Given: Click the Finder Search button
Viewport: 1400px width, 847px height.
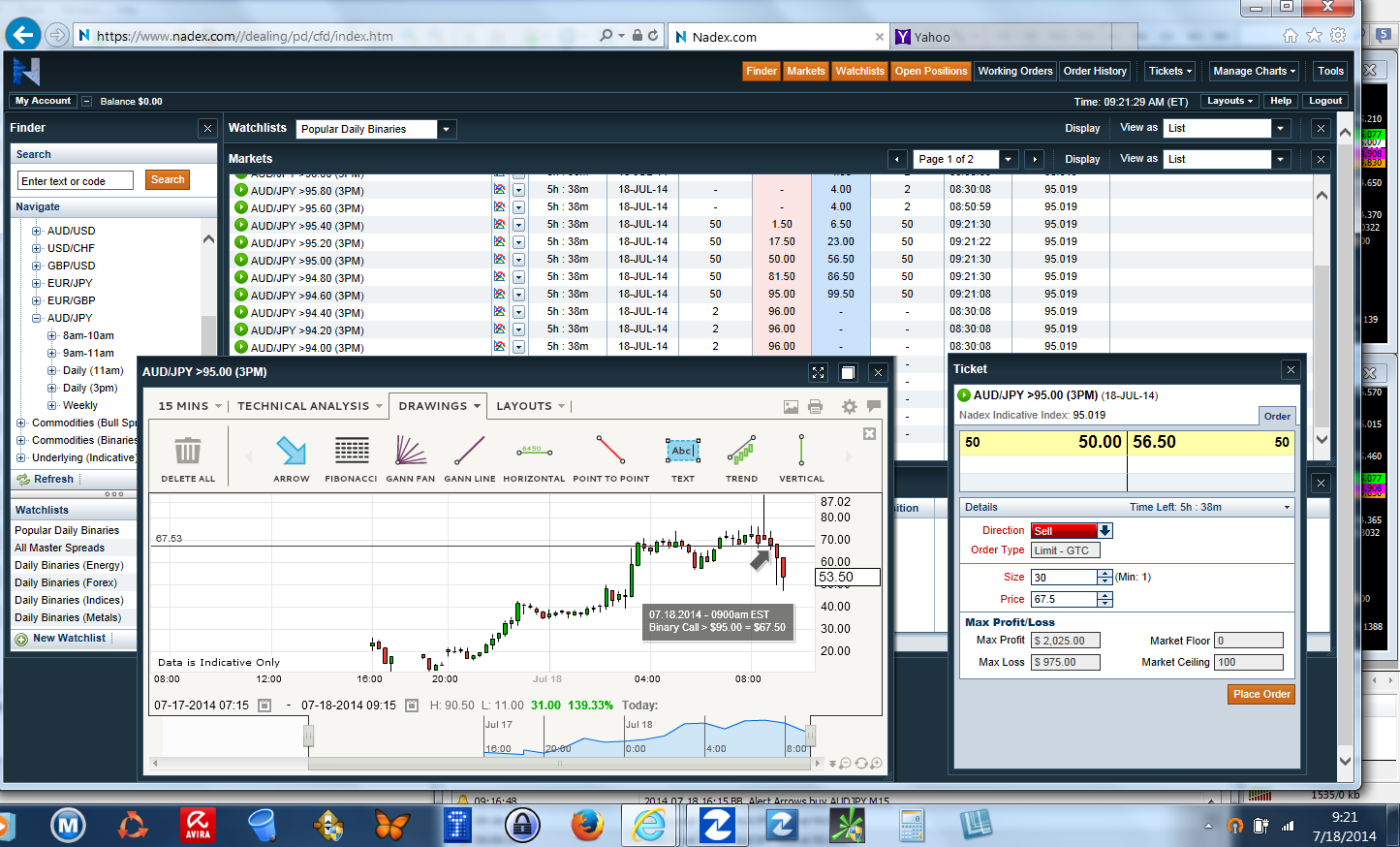Looking at the screenshot, I should tap(168, 179).
